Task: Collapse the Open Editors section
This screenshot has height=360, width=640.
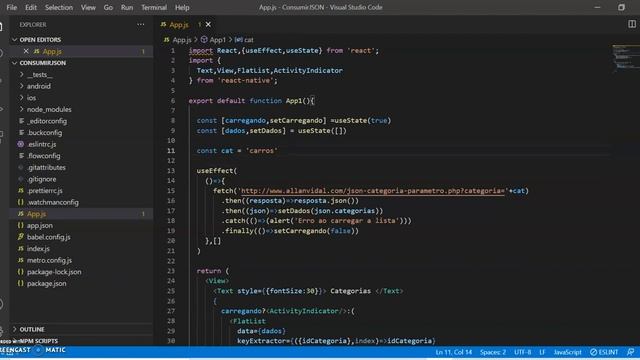Action: click(x=82, y=40)
